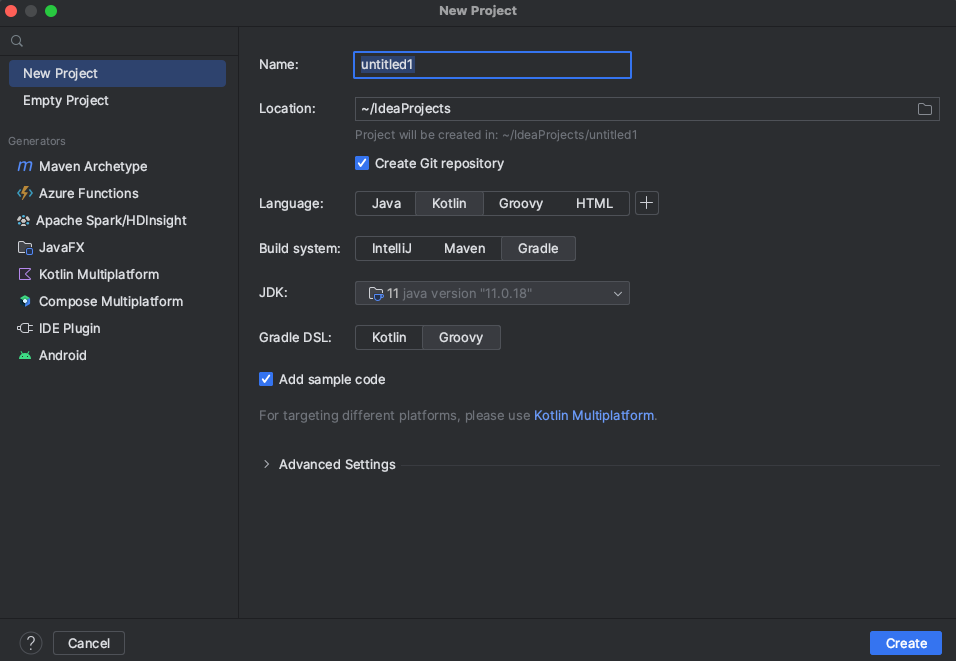This screenshot has height=661, width=956.
Task: Click the Kotlin Multiplatform icon in sidebar
Action: click(25, 274)
